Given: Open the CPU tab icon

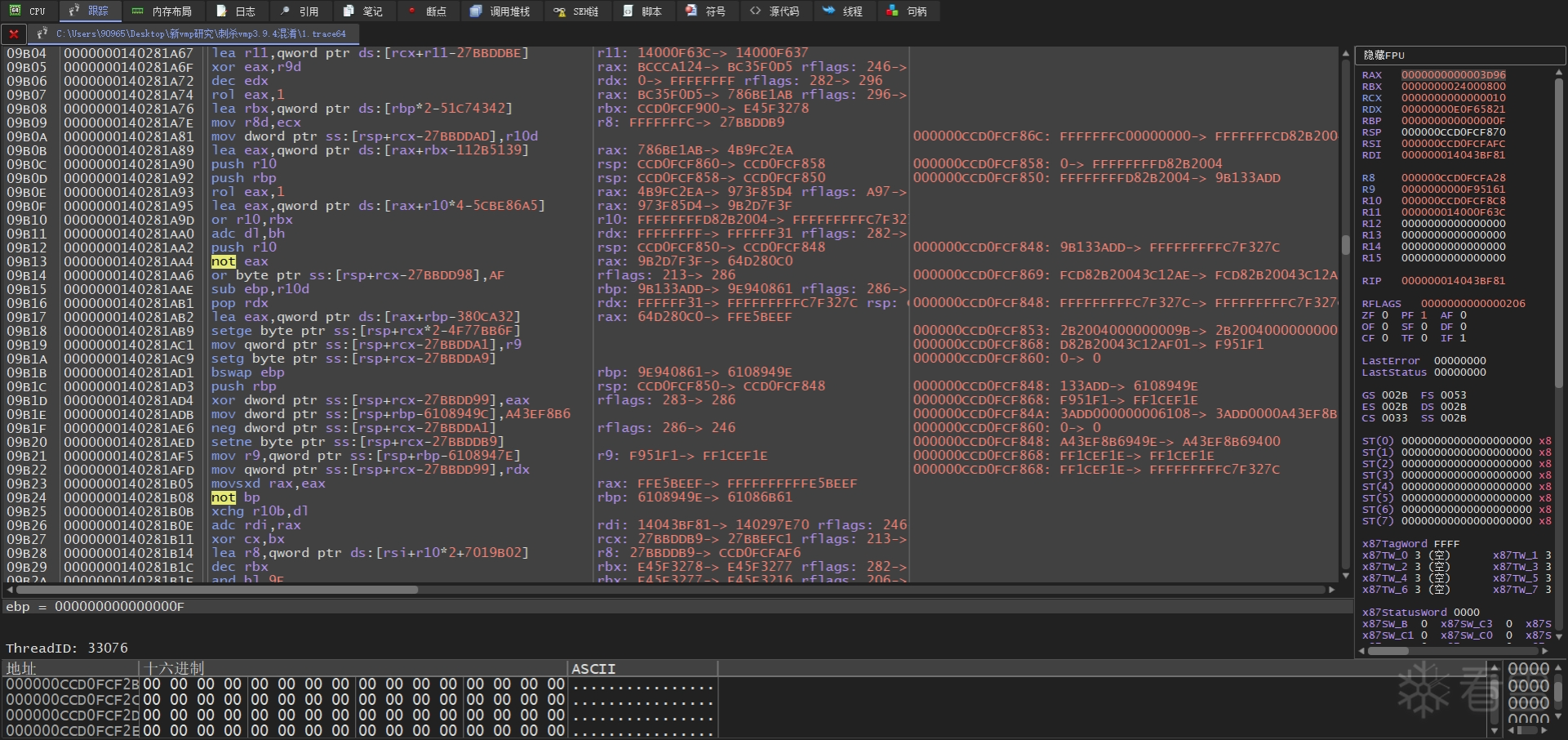Looking at the screenshot, I should [x=16, y=11].
